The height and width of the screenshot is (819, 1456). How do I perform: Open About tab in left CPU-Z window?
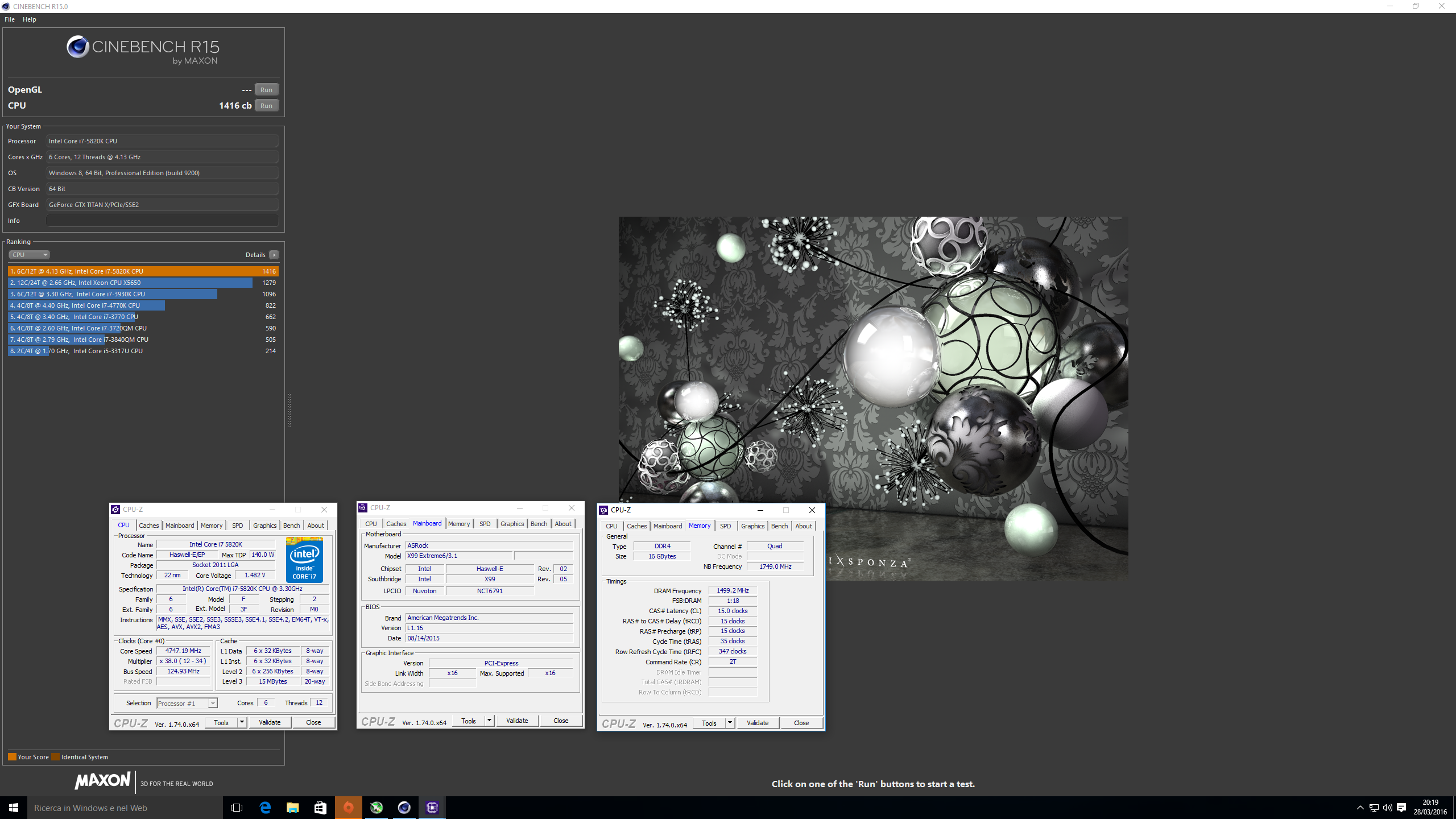316,526
